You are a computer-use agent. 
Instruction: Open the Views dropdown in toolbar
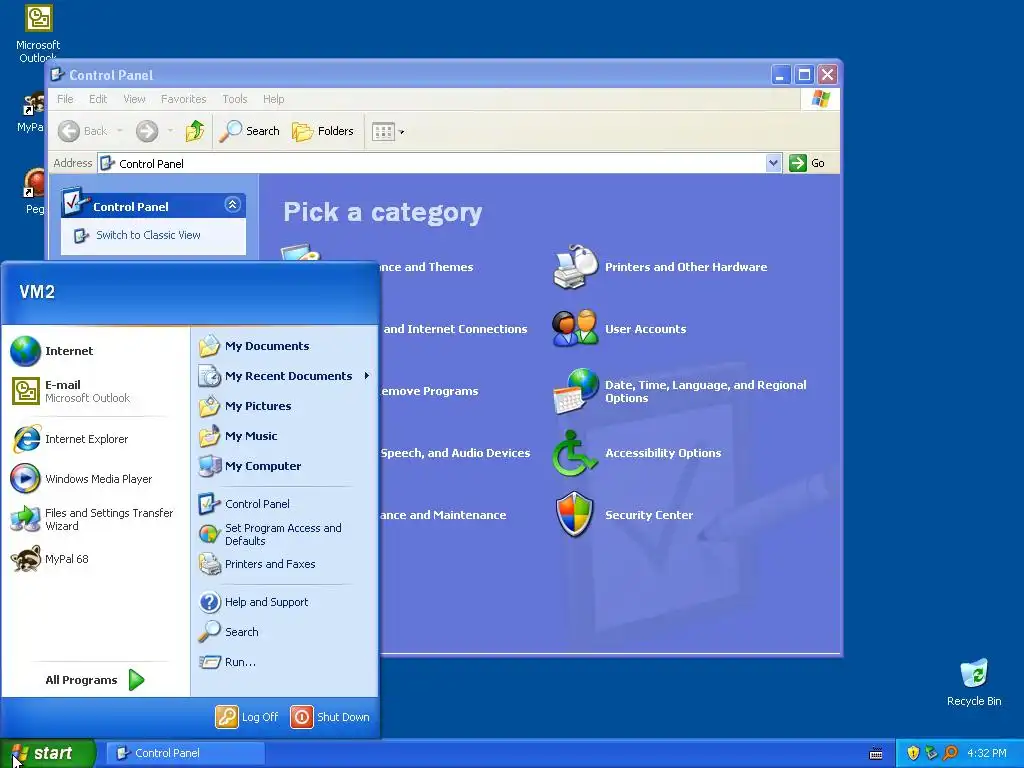click(x=388, y=131)
